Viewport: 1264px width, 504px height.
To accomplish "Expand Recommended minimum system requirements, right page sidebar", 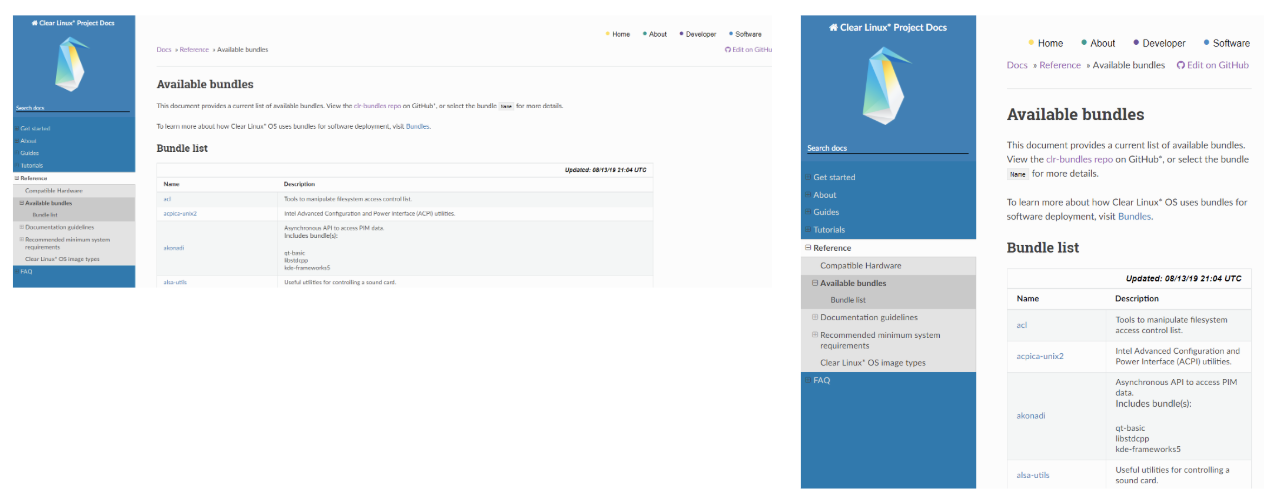I will [x=815, y=335].
